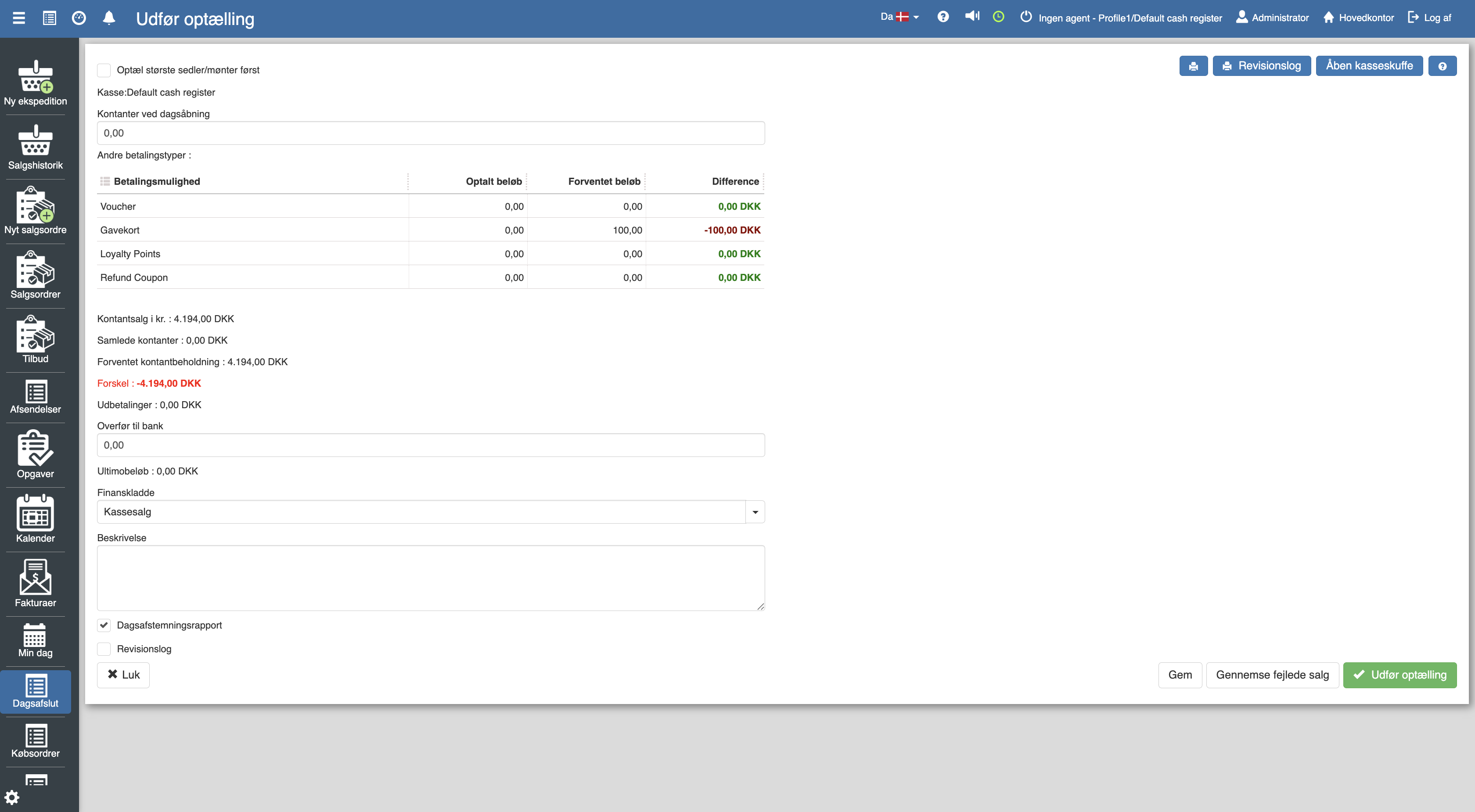Viewport: 1475px width, 812px height.
Task: Click the green clock icon
Action: 998,17
